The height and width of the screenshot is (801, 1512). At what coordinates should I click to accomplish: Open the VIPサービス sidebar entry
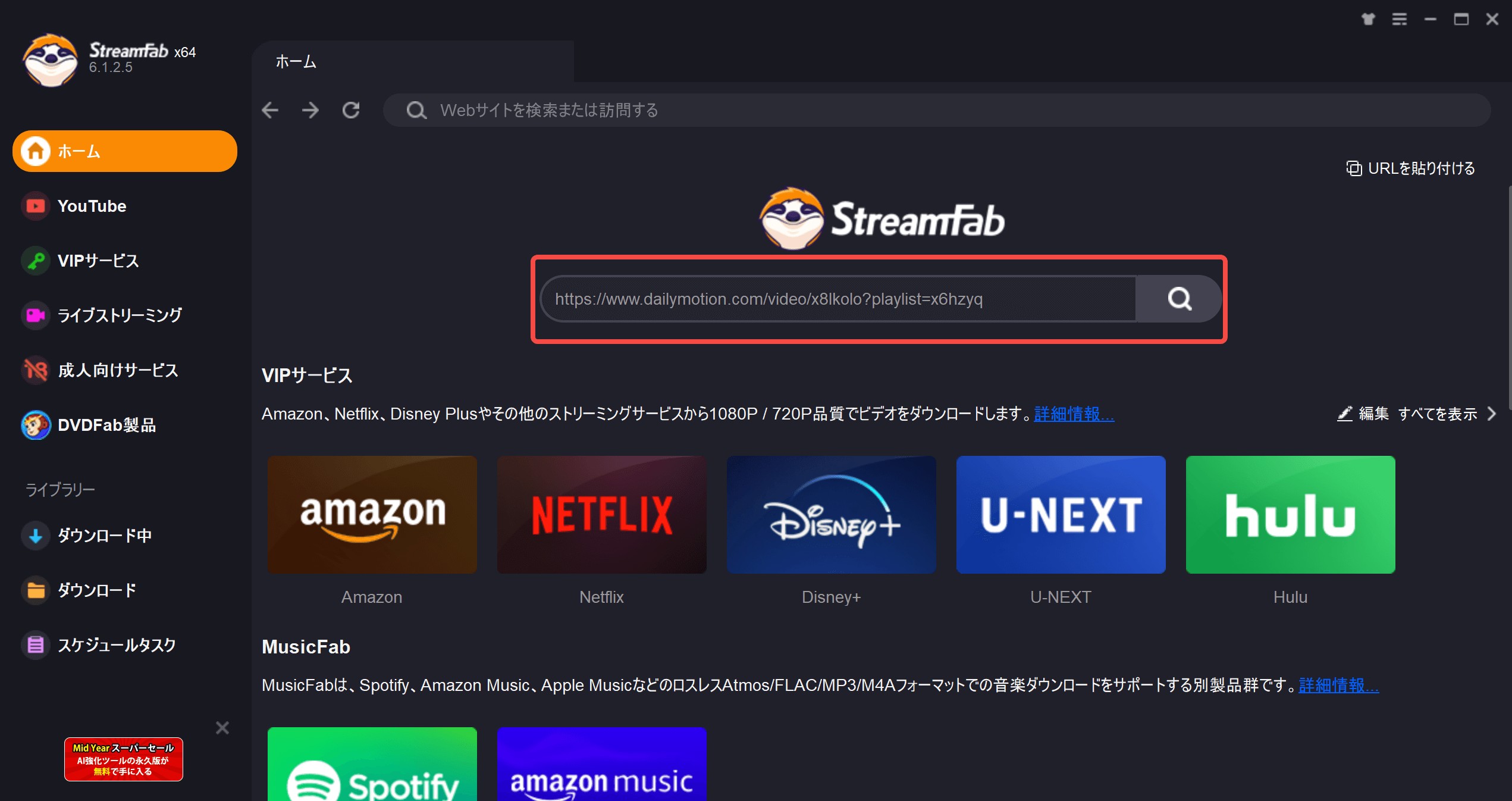(x=125, y=261)
